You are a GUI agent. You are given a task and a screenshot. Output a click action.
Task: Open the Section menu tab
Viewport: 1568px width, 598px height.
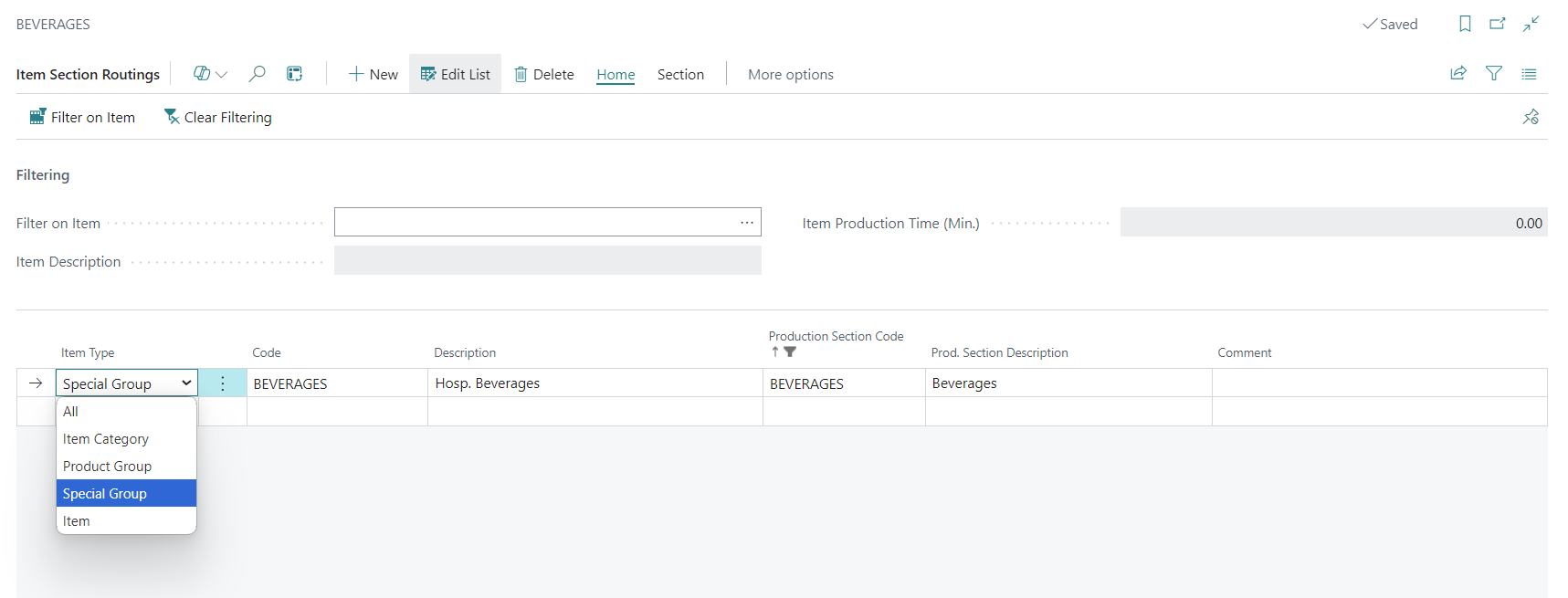tap(680, 75)
